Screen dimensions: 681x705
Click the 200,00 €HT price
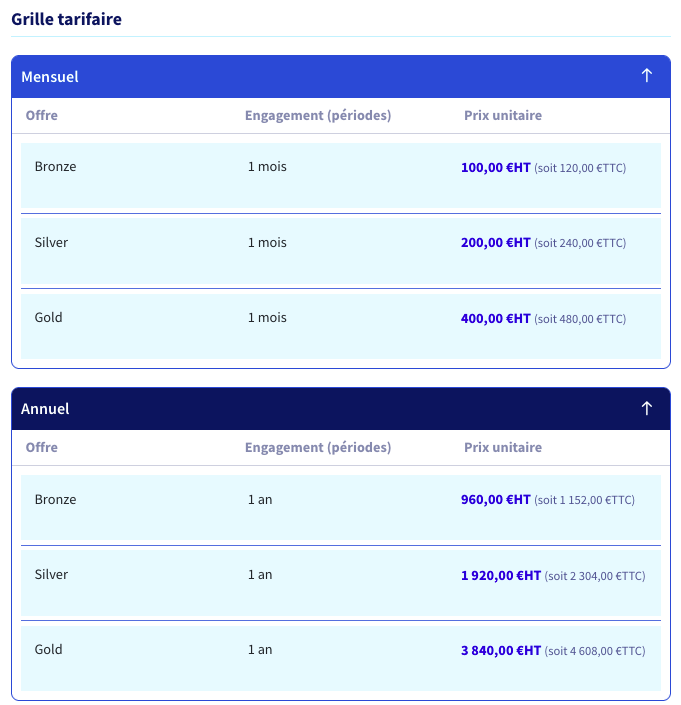495,243
